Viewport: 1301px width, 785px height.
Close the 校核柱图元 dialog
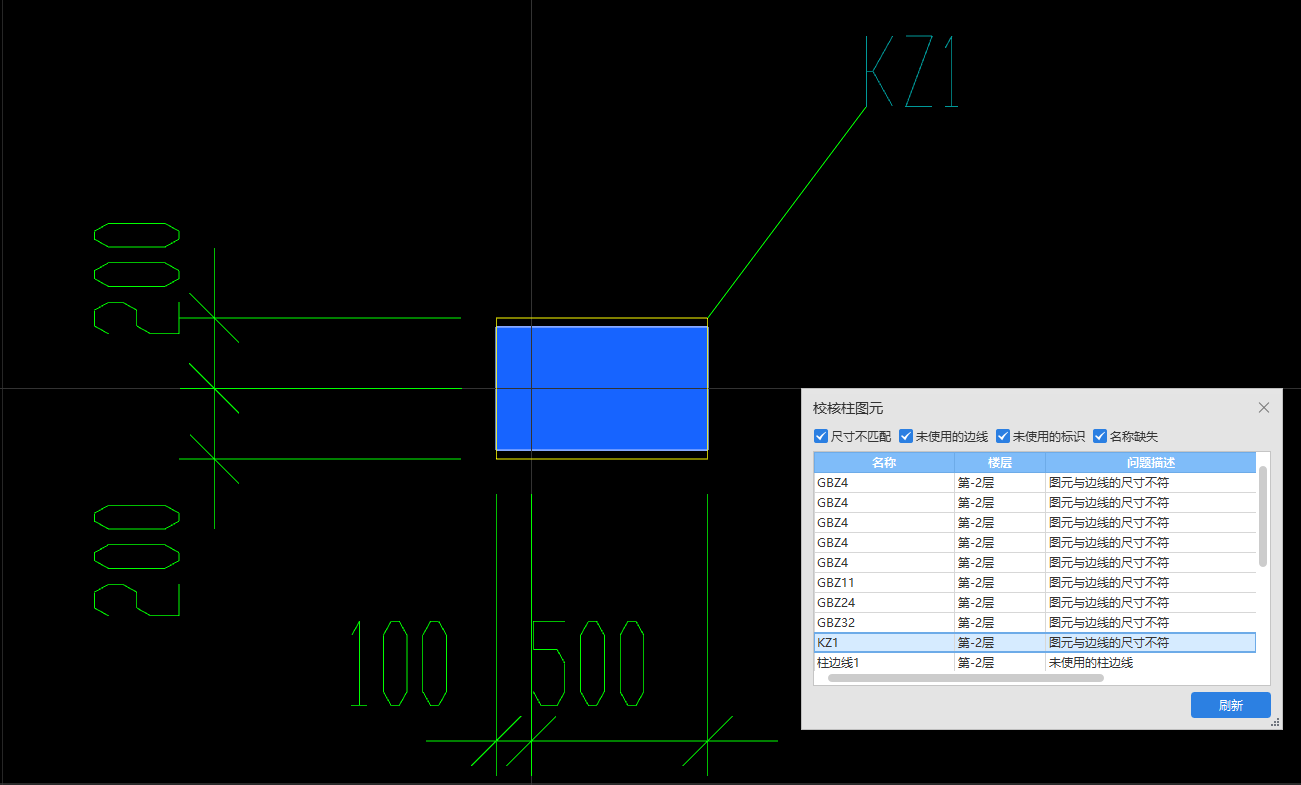coord(1264,407)
